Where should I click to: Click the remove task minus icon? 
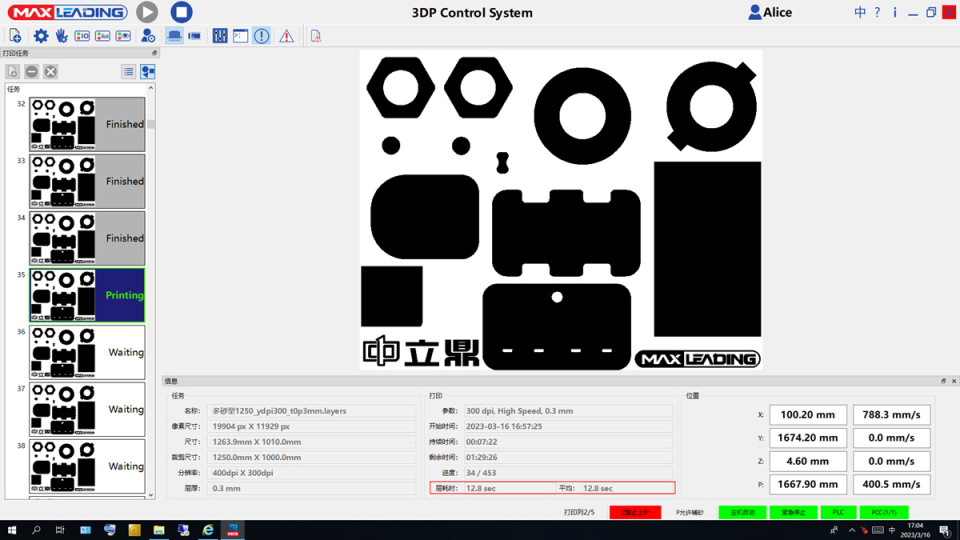[32, 72]
